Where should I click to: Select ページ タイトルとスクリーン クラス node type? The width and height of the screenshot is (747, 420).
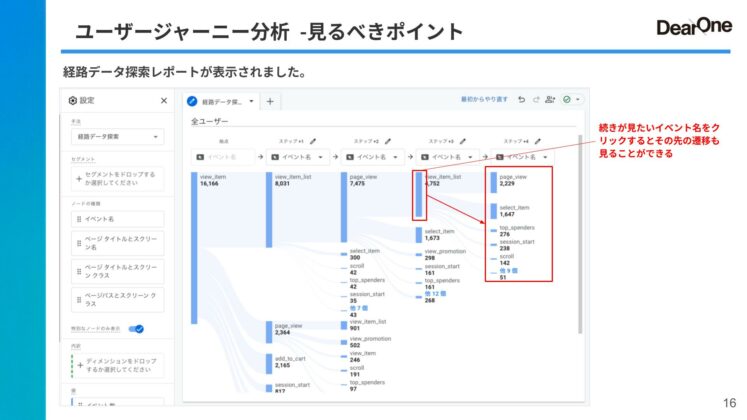117,271
